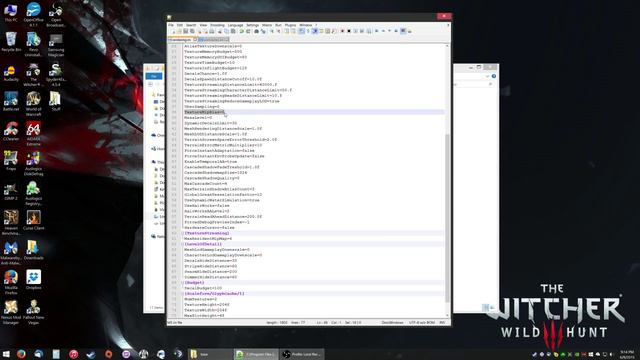
Task: Select the Dropbox desktop shortcut
Action: [33, 280]
